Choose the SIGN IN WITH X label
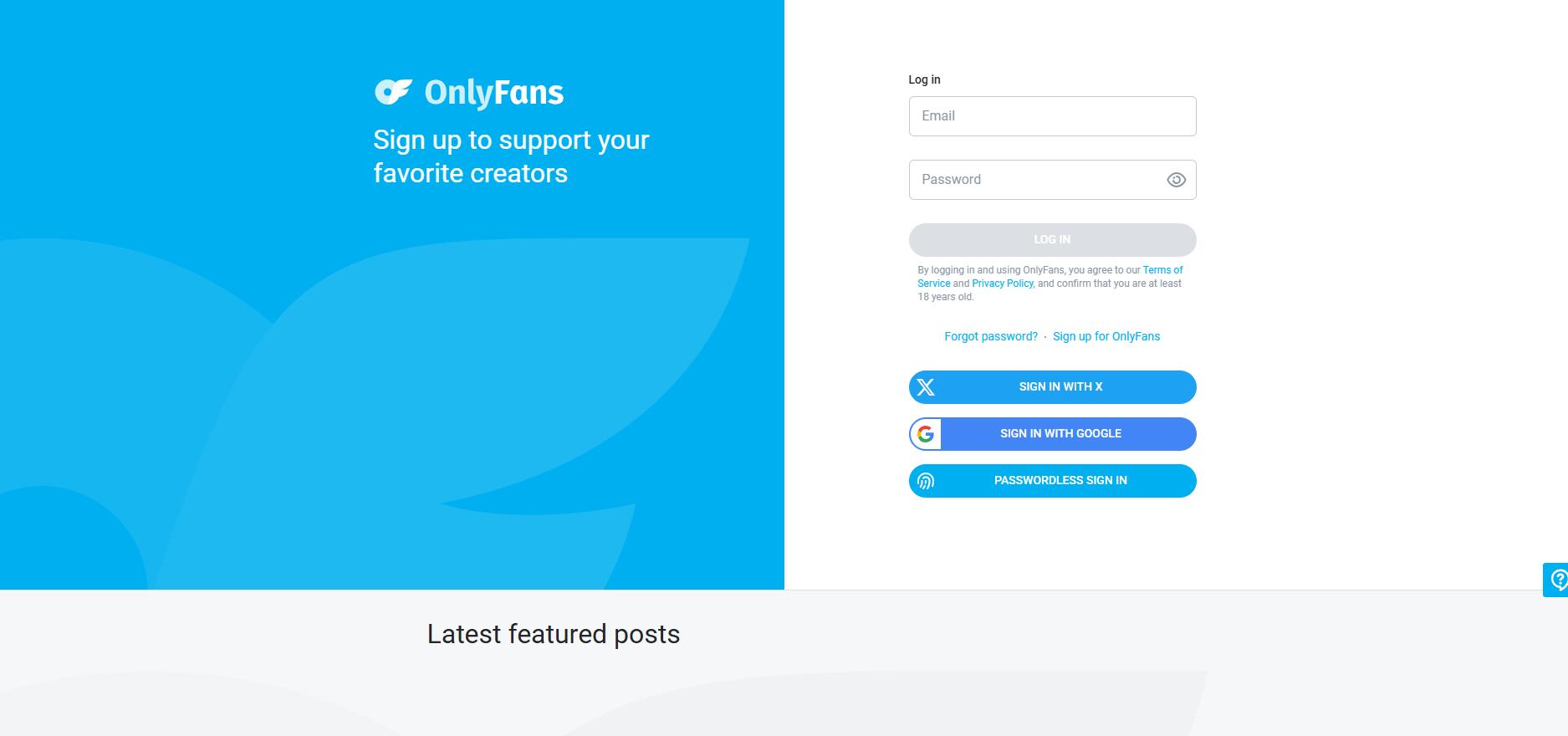Screen dimensions: 1568x736 click(x=1060, y=387)
